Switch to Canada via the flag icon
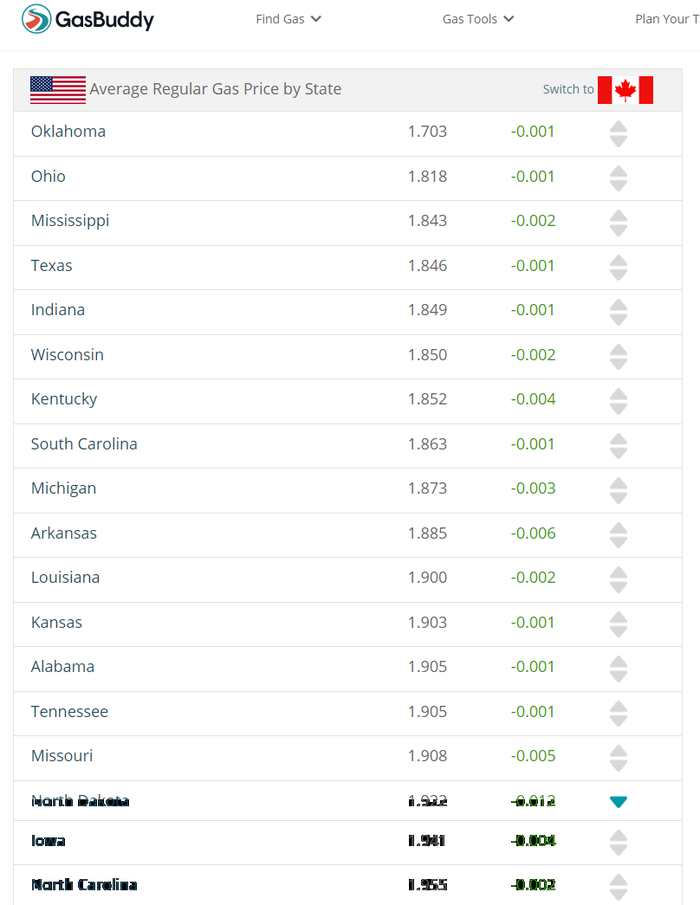The width and height of the screenshot is (700, 905). pyautogui.click(x=625, y=90)
